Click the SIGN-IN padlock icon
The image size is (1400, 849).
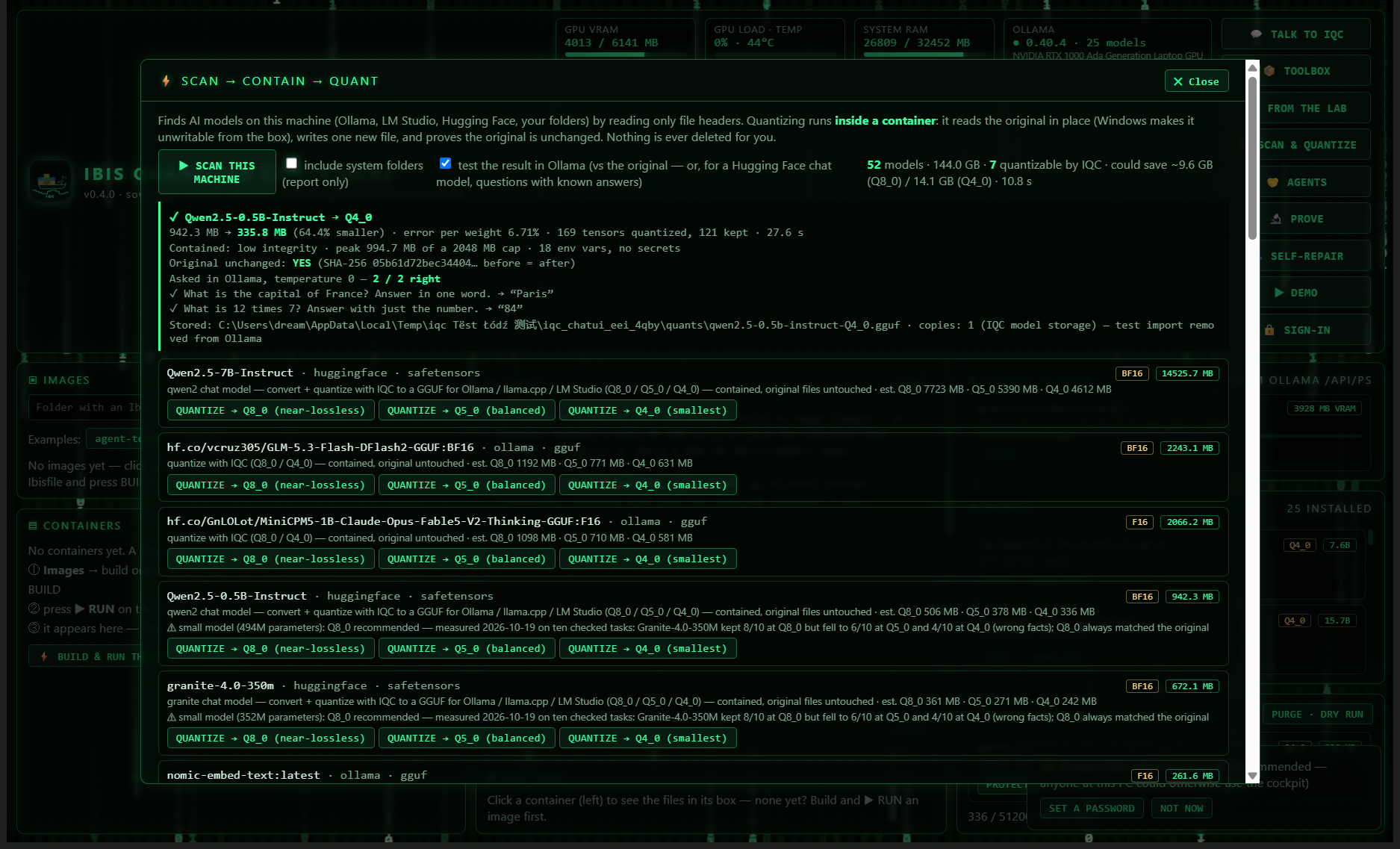point(1269,330)
